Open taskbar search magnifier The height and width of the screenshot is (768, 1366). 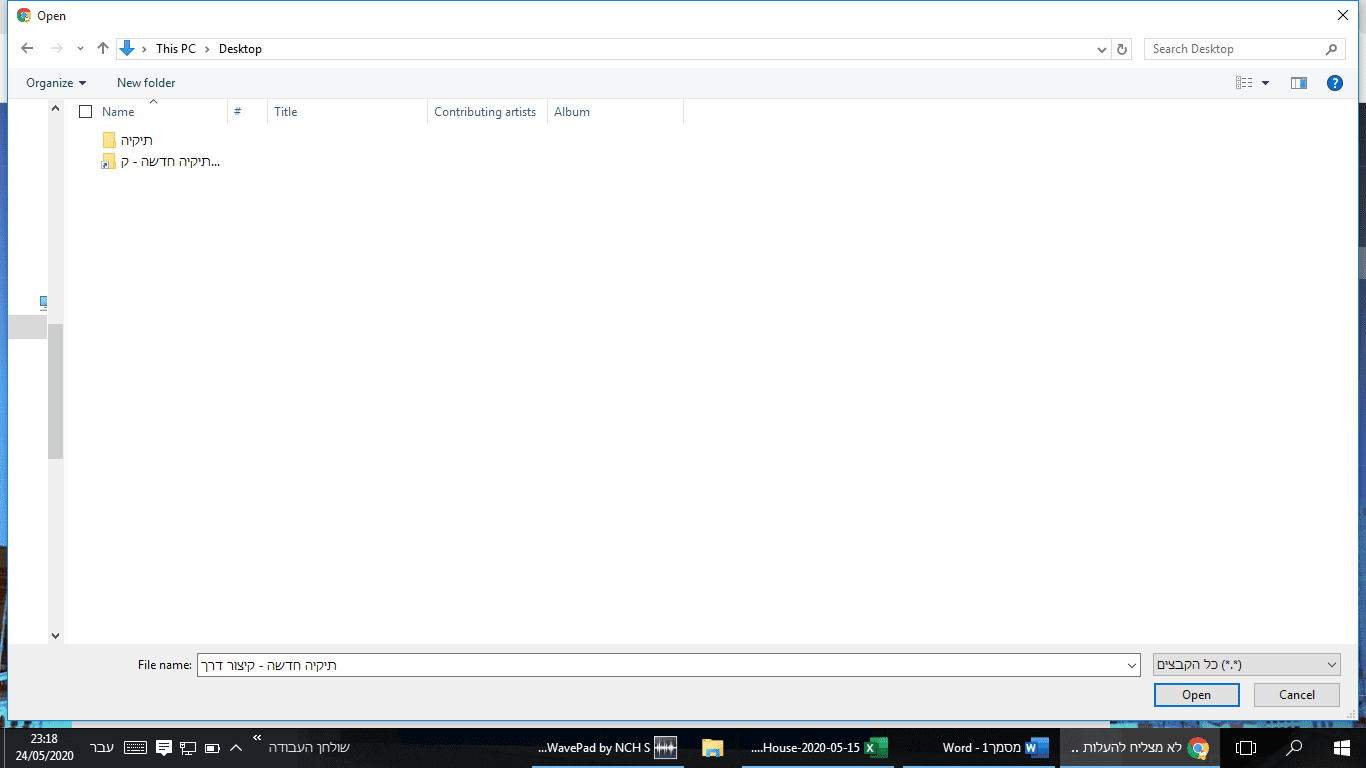tap(1294, 747)
